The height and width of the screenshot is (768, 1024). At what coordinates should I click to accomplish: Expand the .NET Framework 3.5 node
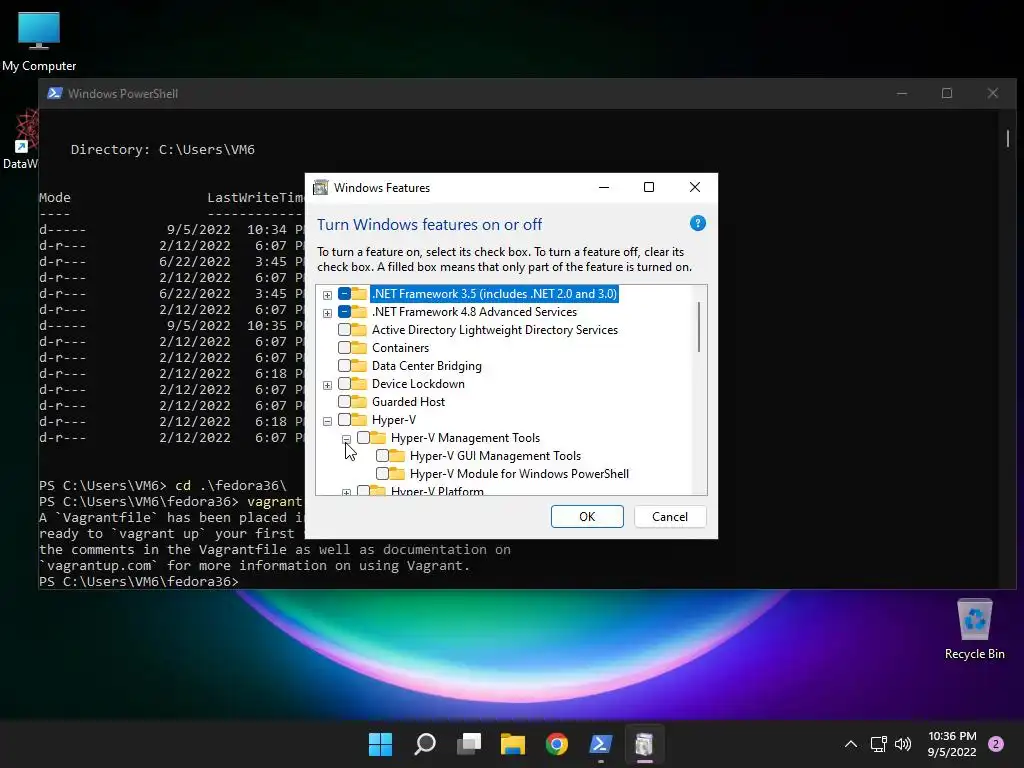pos(327,295)
